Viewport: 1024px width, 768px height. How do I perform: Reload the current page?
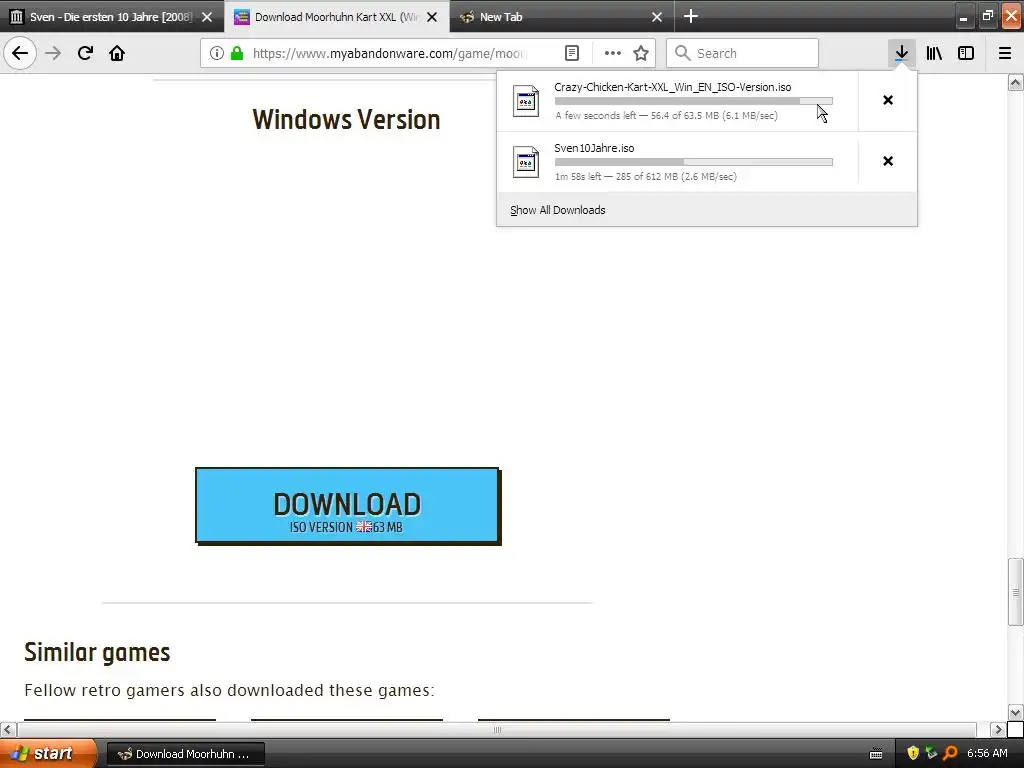pyautogui.click(x=85, y=53)
